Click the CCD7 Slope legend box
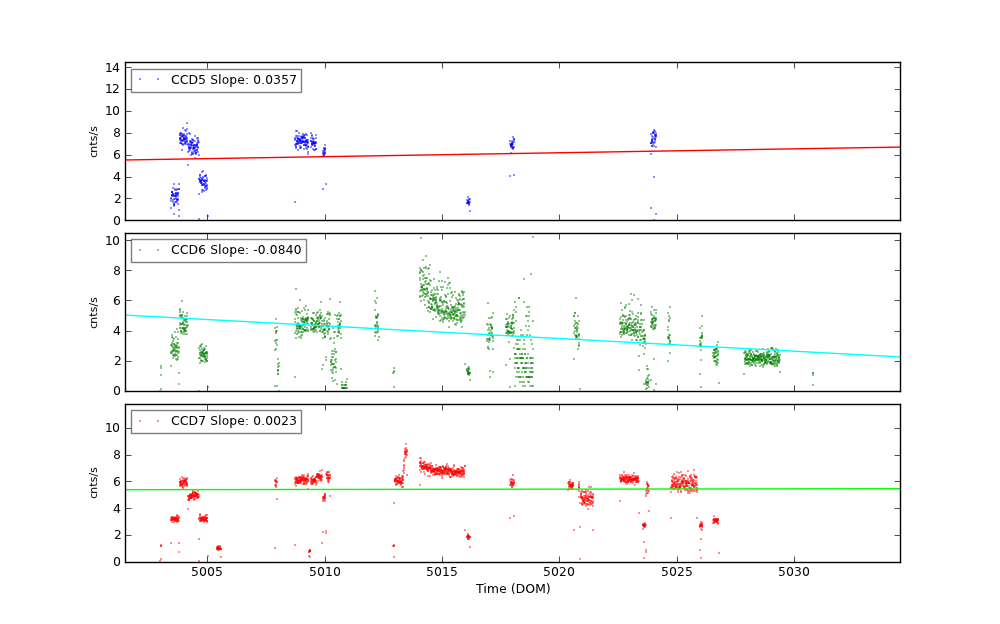This screenshot has width=1000, height=624. pyautogui.click(x=216, y=421)
